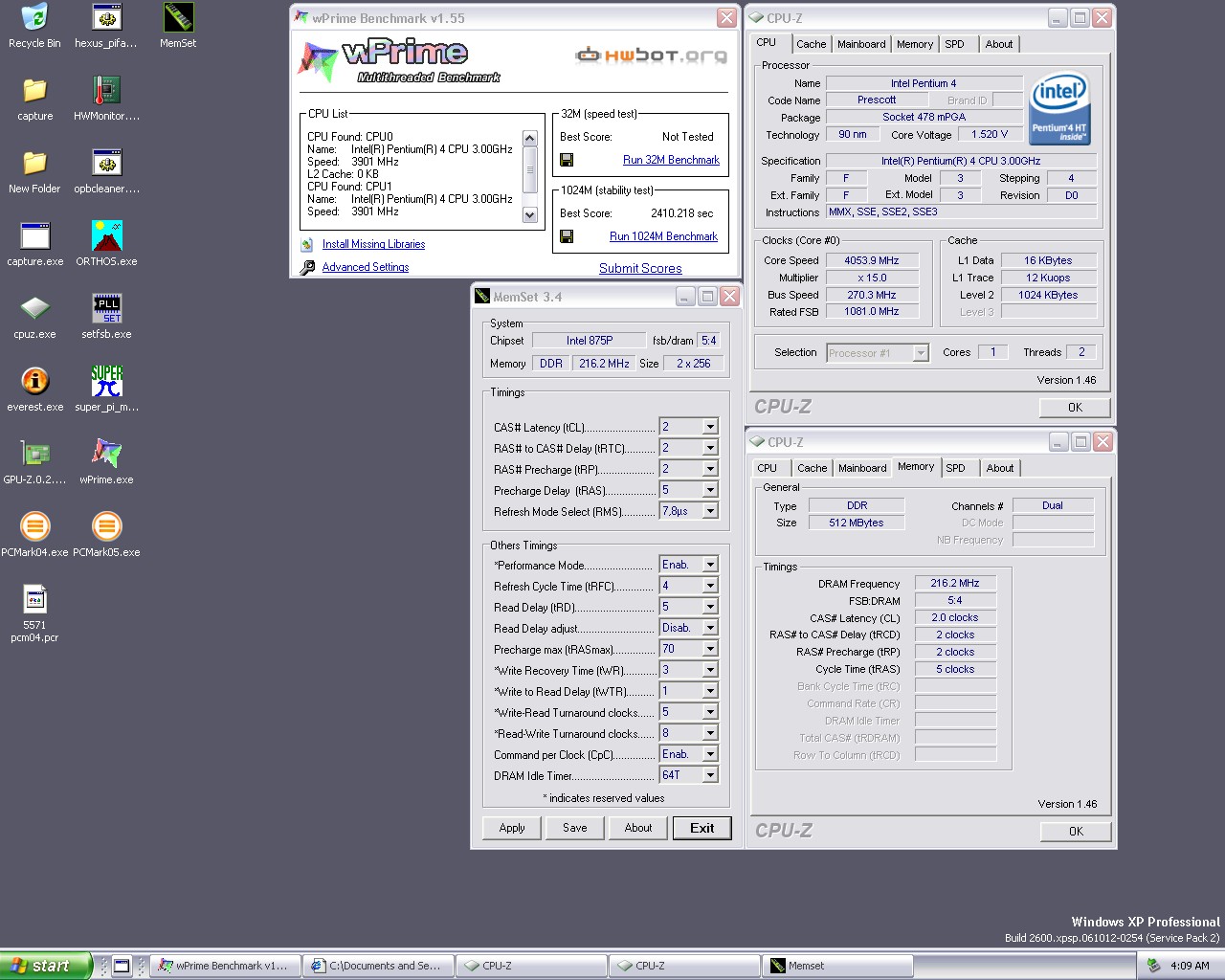Switch to Mainboard tab in lower CPU-Z
The width and height of the screenshot is (1225, 980).
pos(862,468)
